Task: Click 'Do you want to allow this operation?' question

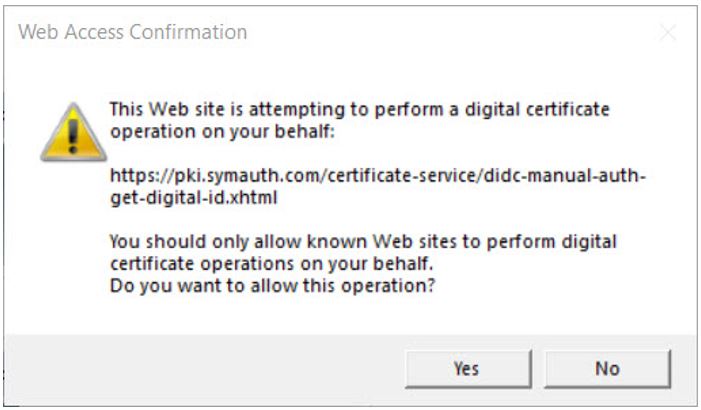Action: [x=276, y=286]
